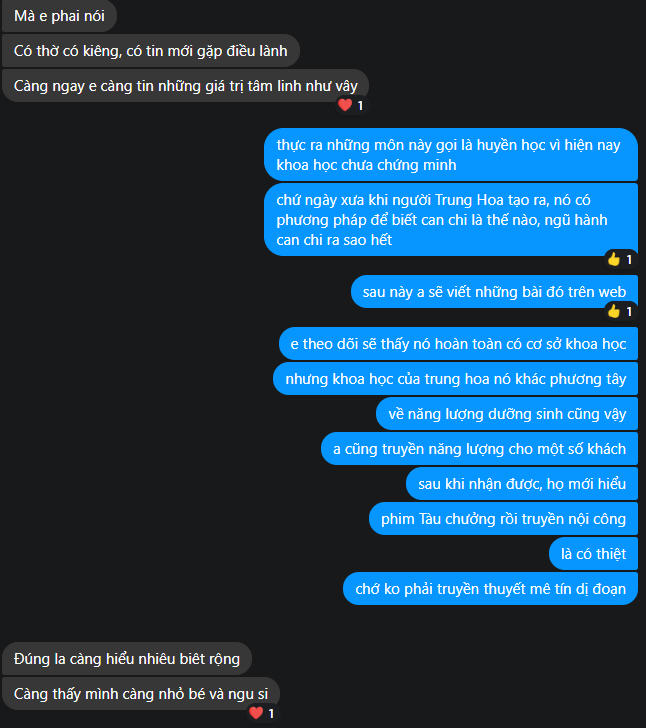Click 'Đúng la càng hiểu nhiêu' message

(127, 659)
